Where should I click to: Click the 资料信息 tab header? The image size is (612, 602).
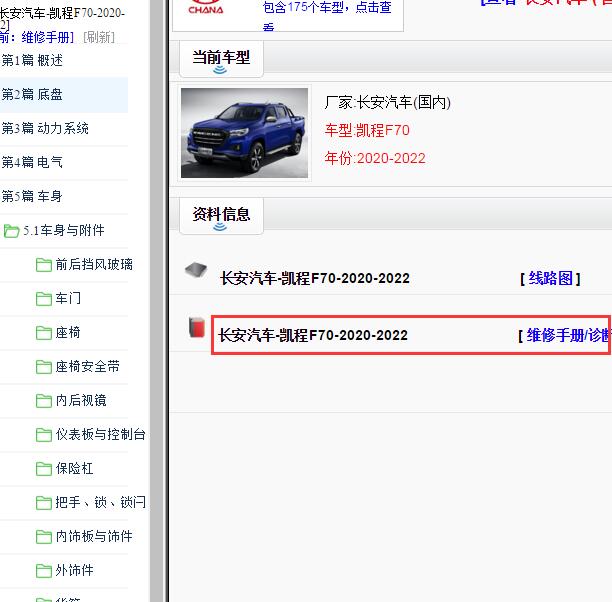pos(221,216)
